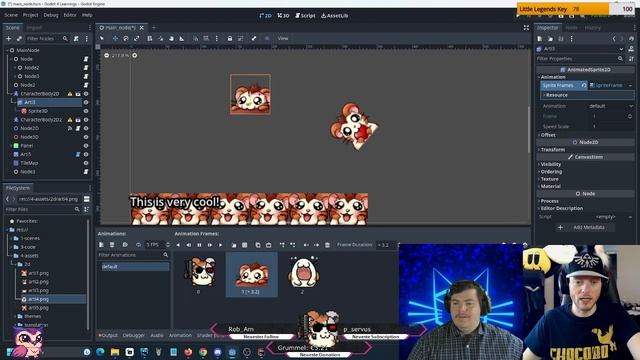Screen dimensions: 640x360
Task: Toggle visibility of Node3D
Action: [x=86, y=137]
